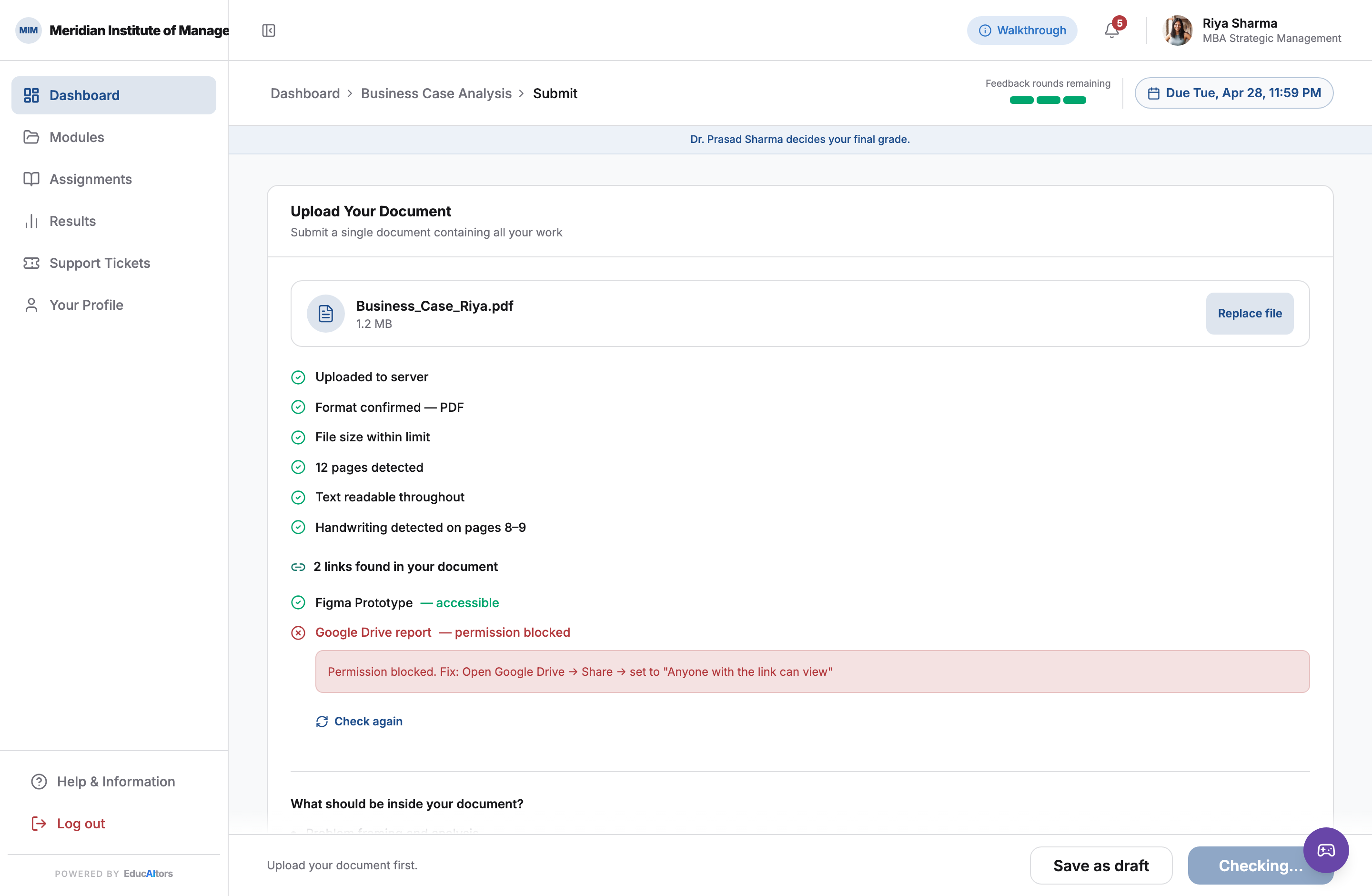Open the Figma Prototype link entry
Screen dimensions: 1372x896
[x=364, y=603]
